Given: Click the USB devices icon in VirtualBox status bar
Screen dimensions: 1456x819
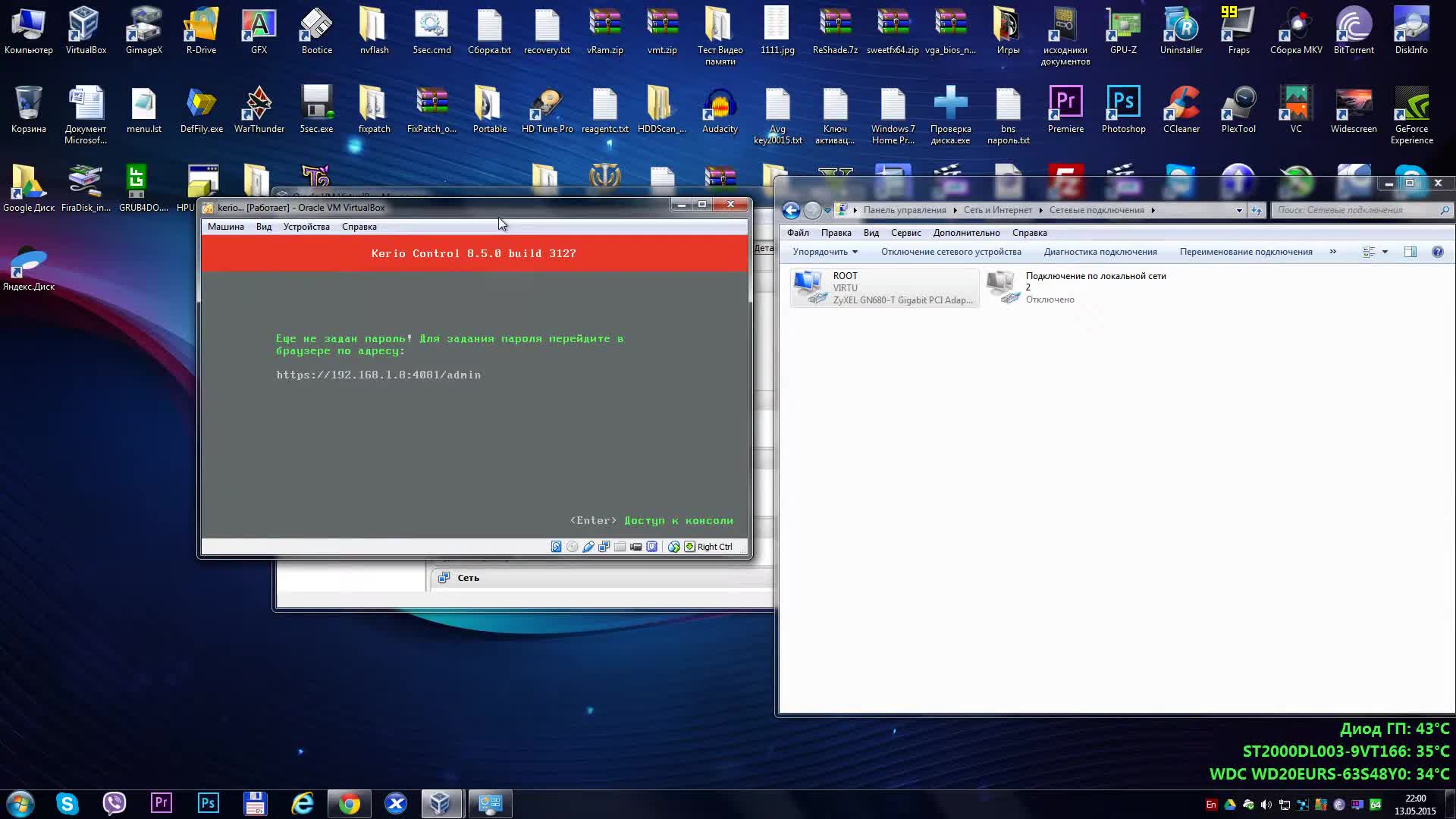Looking at the screenshot, I should (x=588, y=547).
